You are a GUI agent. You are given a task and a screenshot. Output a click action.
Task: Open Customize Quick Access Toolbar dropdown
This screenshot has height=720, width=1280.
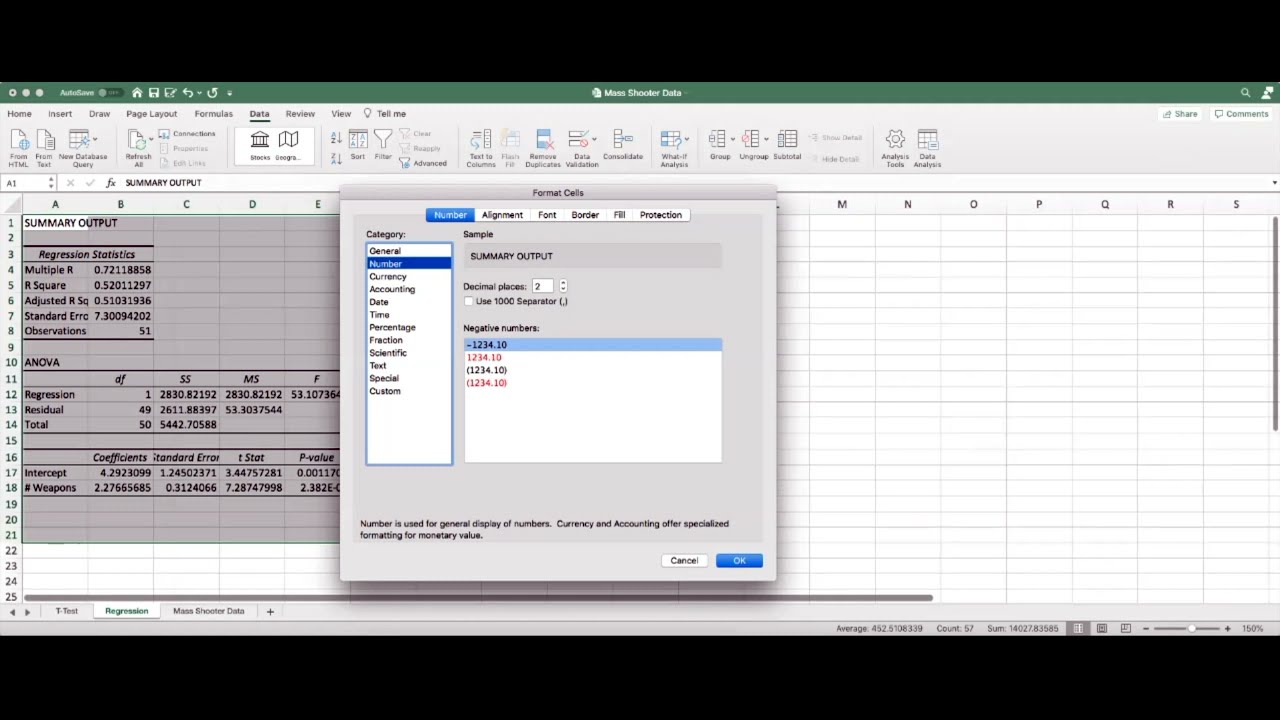click(x=229, y=93)
